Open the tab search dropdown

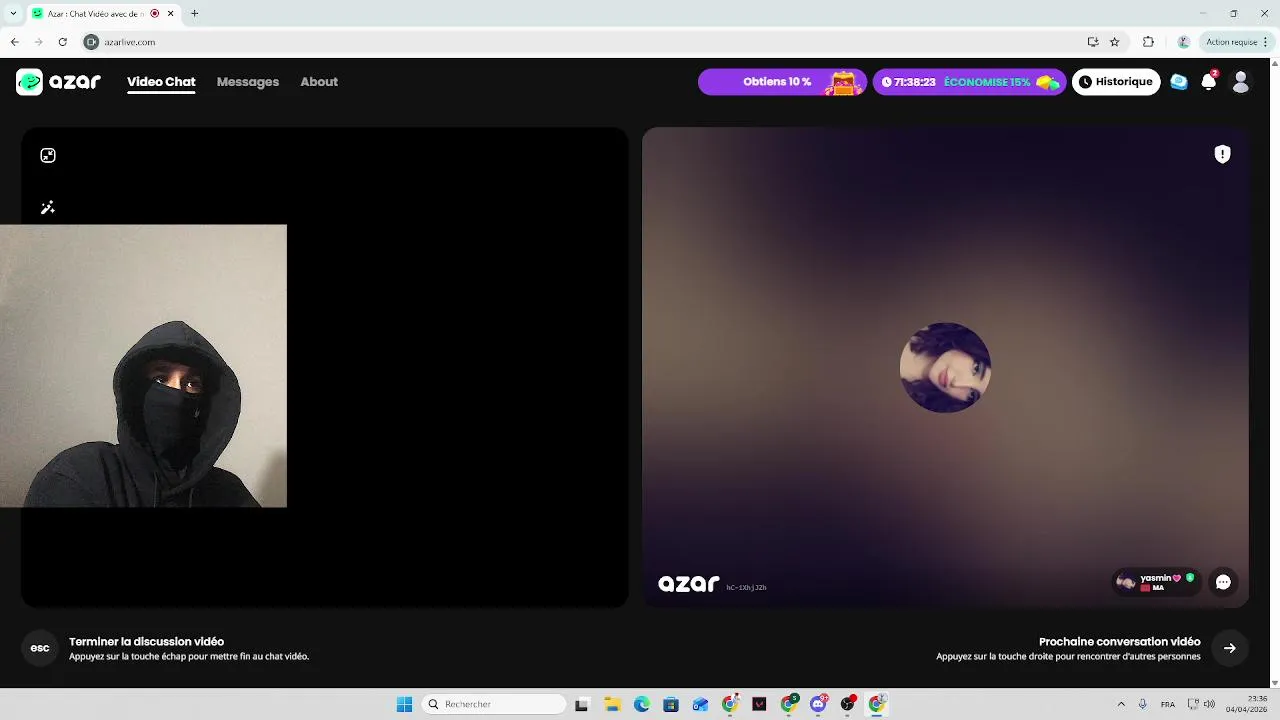point(13,13)
